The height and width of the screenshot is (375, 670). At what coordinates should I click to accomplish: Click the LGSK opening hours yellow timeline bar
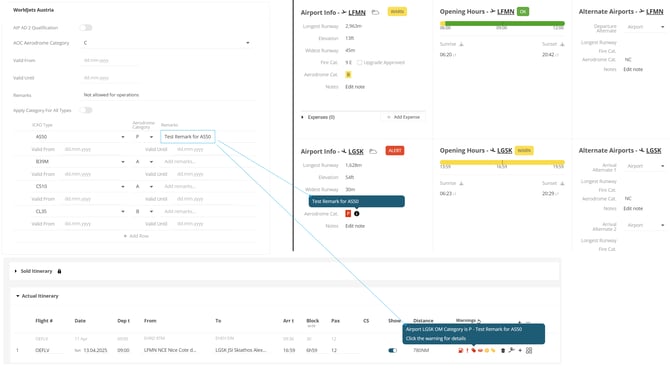(502, 162)
